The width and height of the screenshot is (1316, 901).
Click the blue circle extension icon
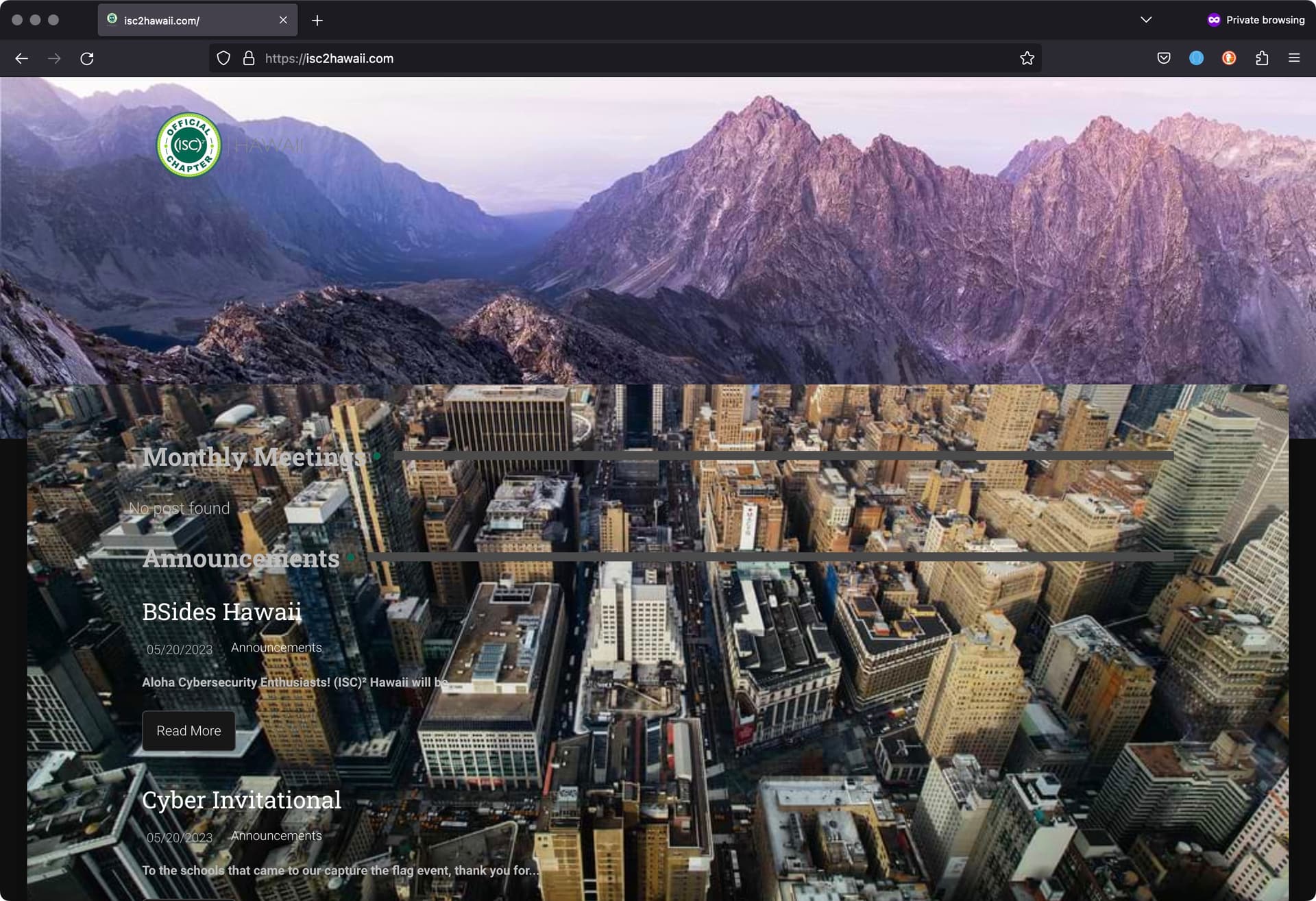pyautogui.click(x=1196, y=58)
